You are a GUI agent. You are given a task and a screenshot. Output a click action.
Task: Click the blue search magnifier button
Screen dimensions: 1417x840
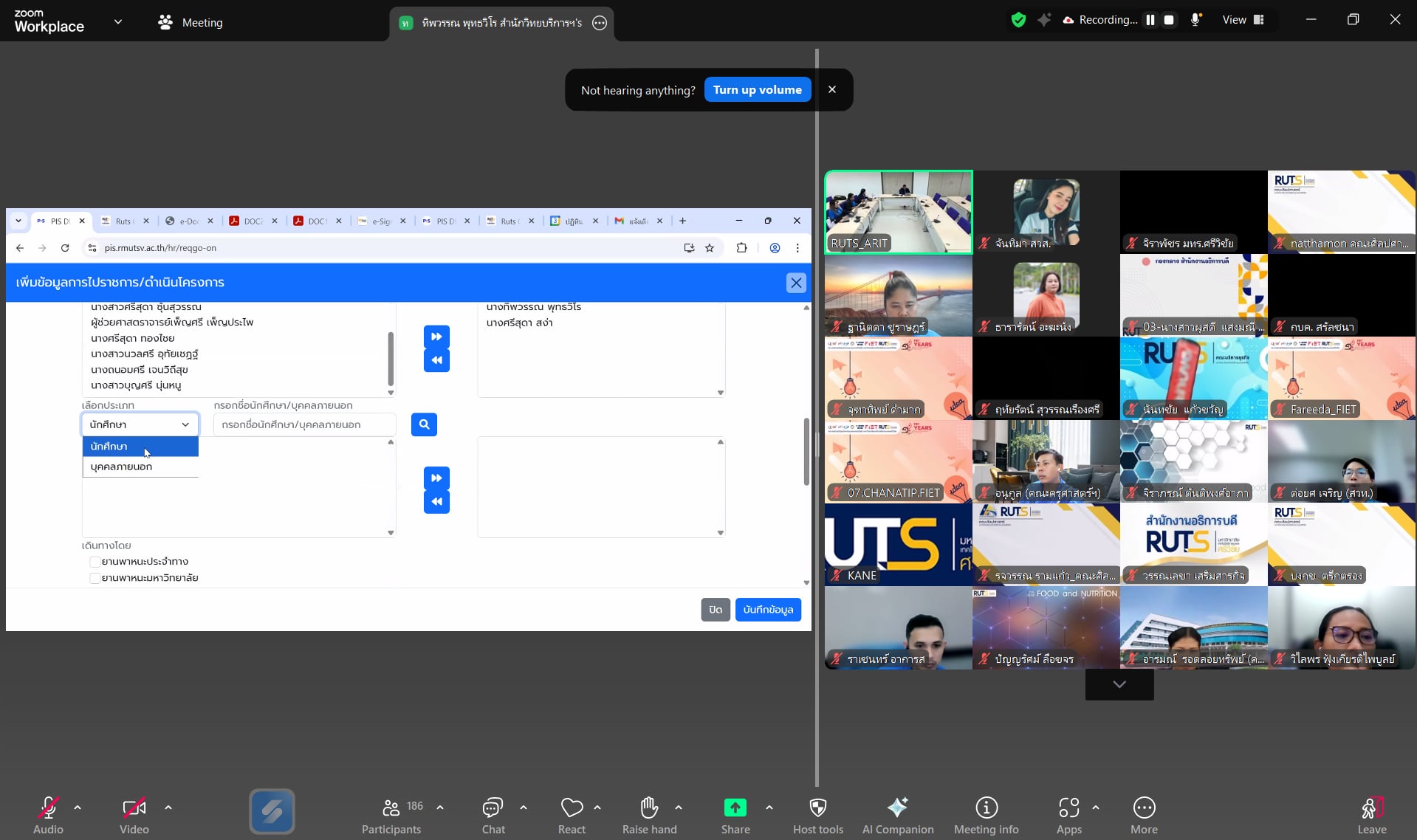[424, 424]
